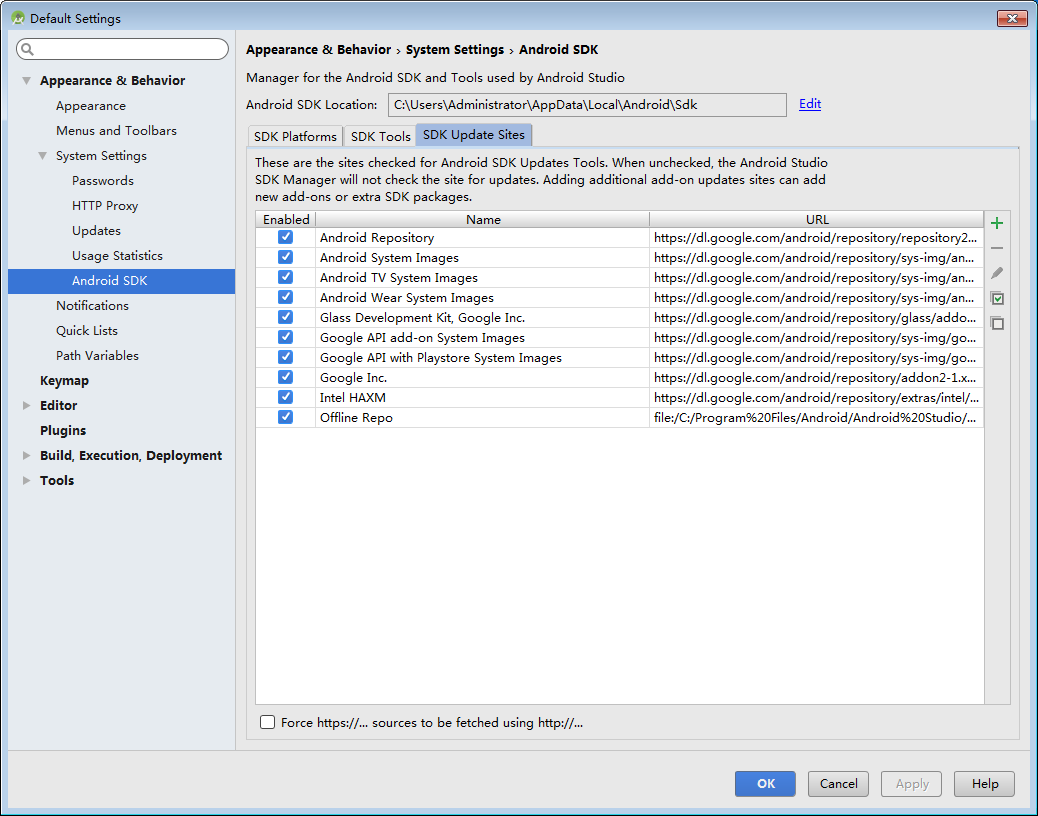
Task: Click the select all checkmark icon
Action: pos(997,298)
